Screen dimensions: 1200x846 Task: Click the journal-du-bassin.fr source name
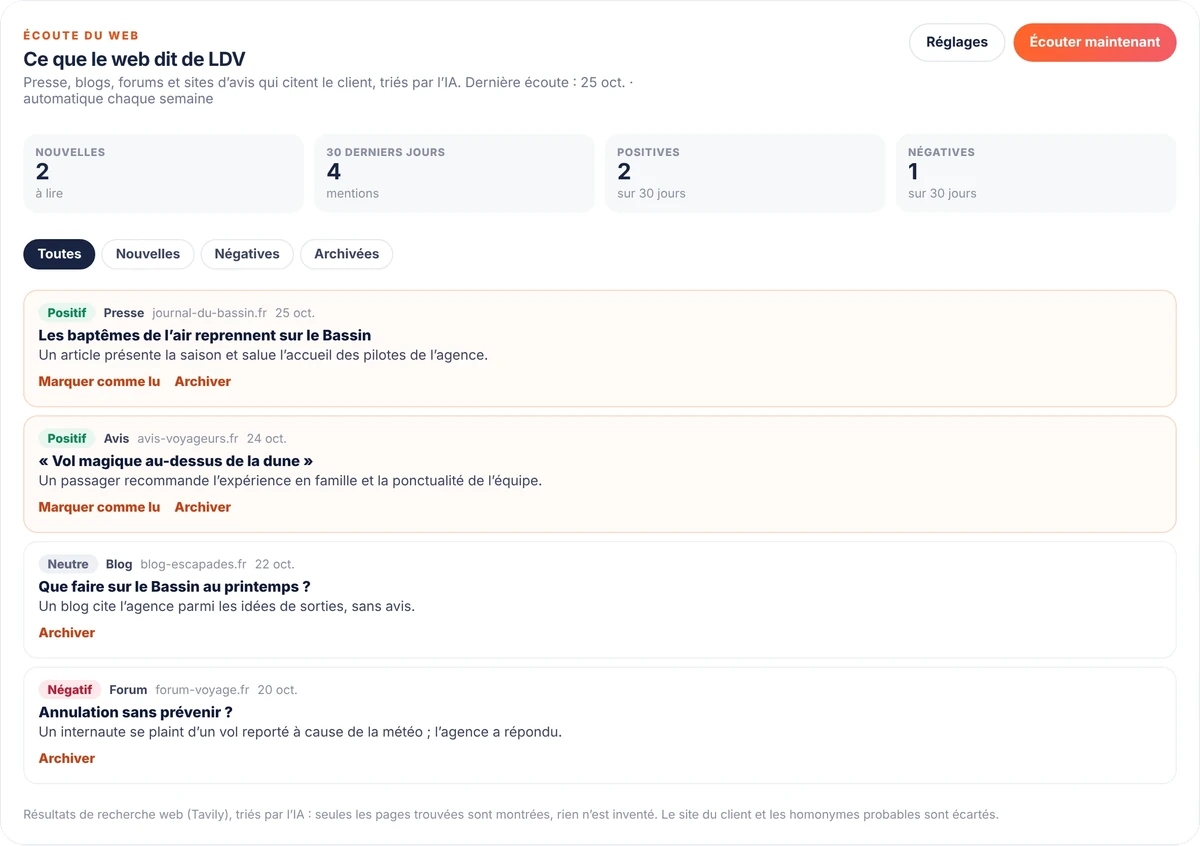coord(209,313)
